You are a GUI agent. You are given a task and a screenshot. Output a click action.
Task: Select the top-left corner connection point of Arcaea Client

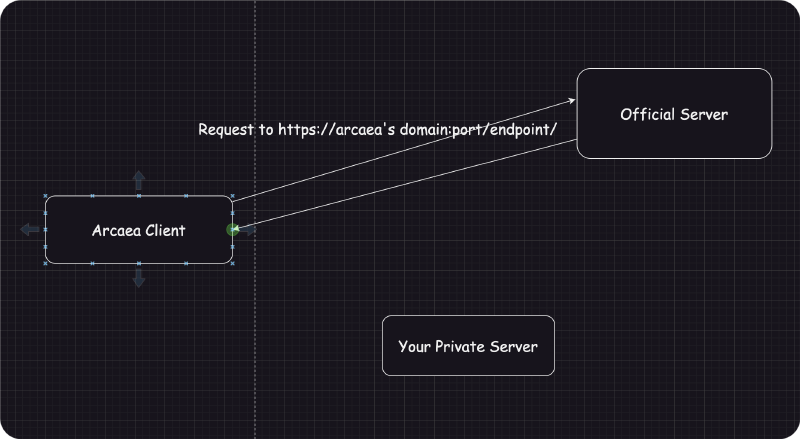click(x=46, y=197)
